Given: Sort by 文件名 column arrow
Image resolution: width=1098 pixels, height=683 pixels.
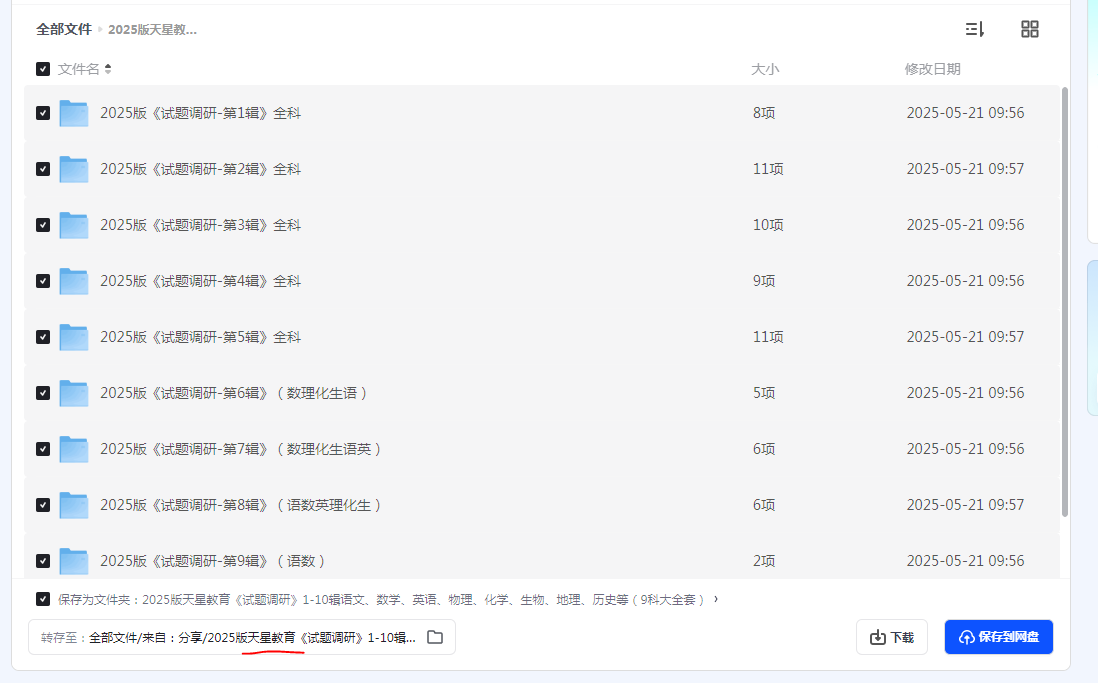Looking at the screenshot, I should point(108,69).
